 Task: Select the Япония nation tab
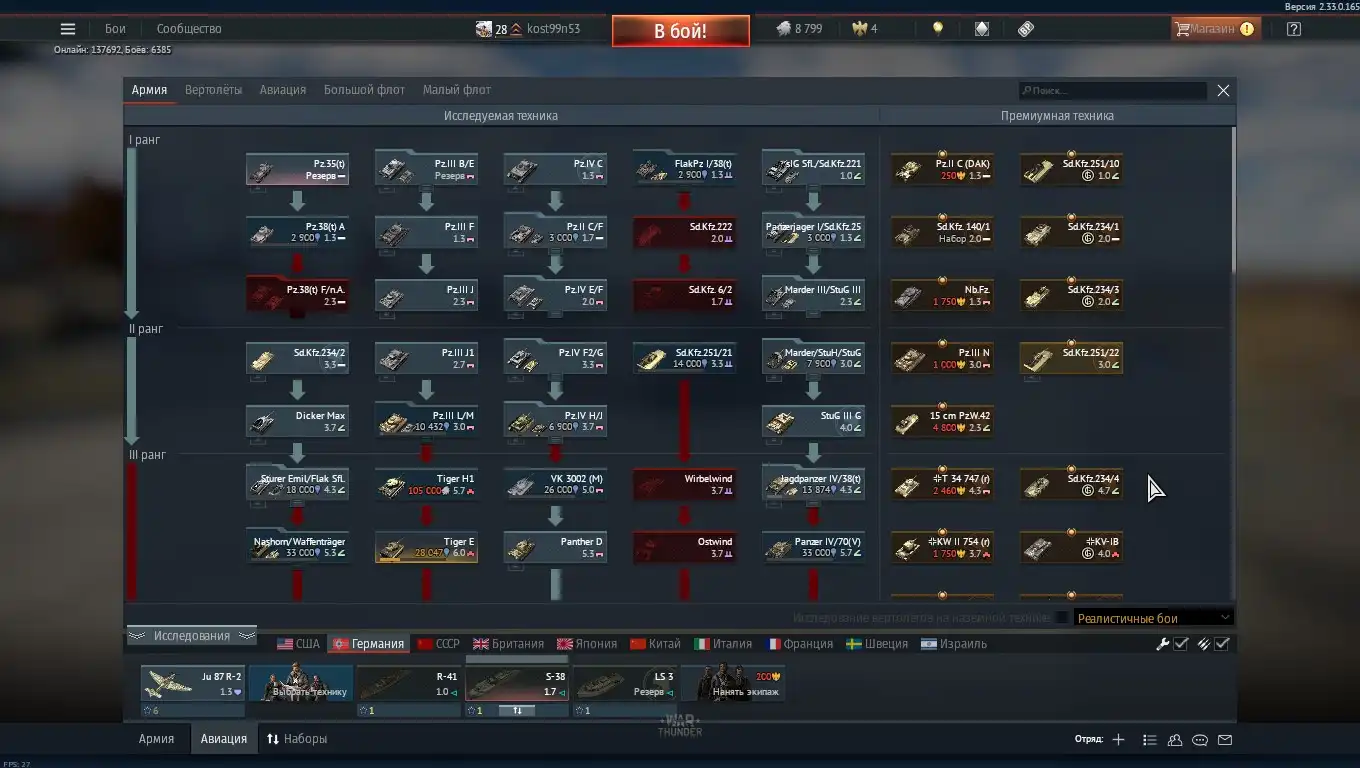click(587, 644)
